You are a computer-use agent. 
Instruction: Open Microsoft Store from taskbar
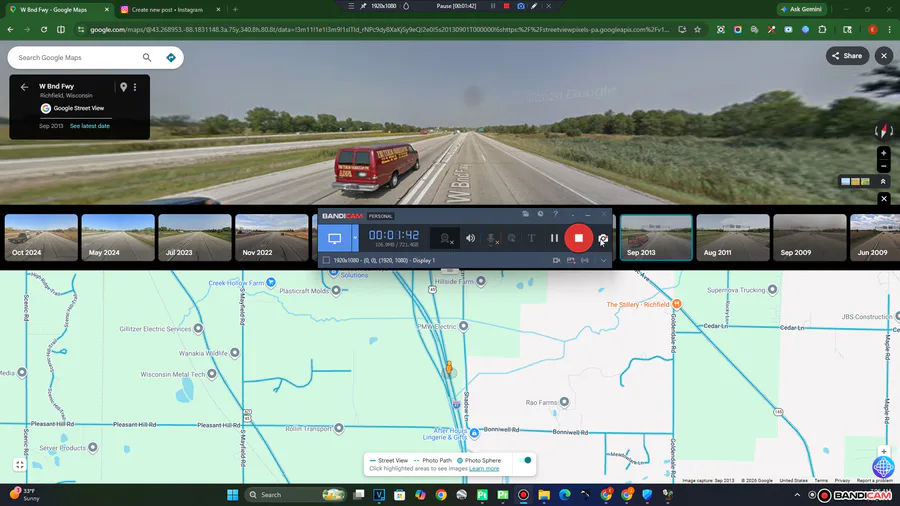click(x=399, y=495)
